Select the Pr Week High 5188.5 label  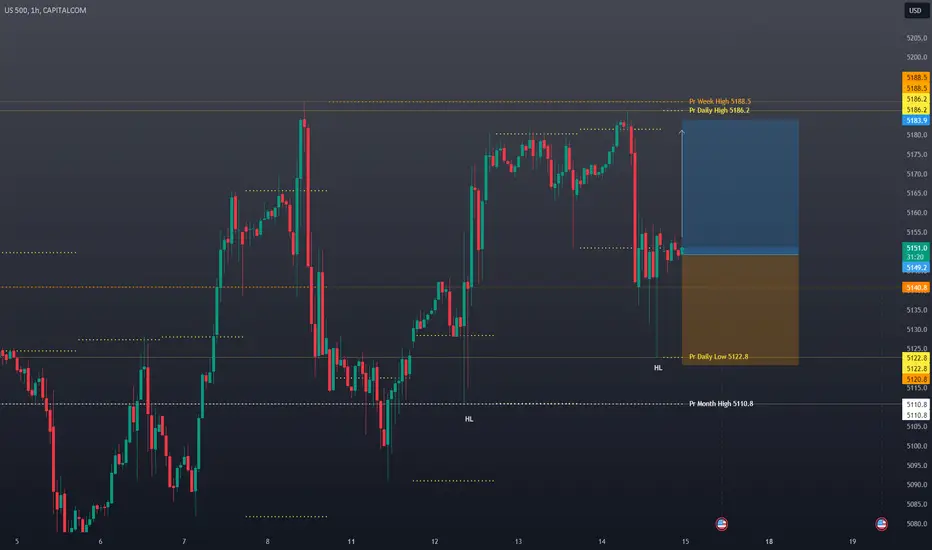point(720,101)
